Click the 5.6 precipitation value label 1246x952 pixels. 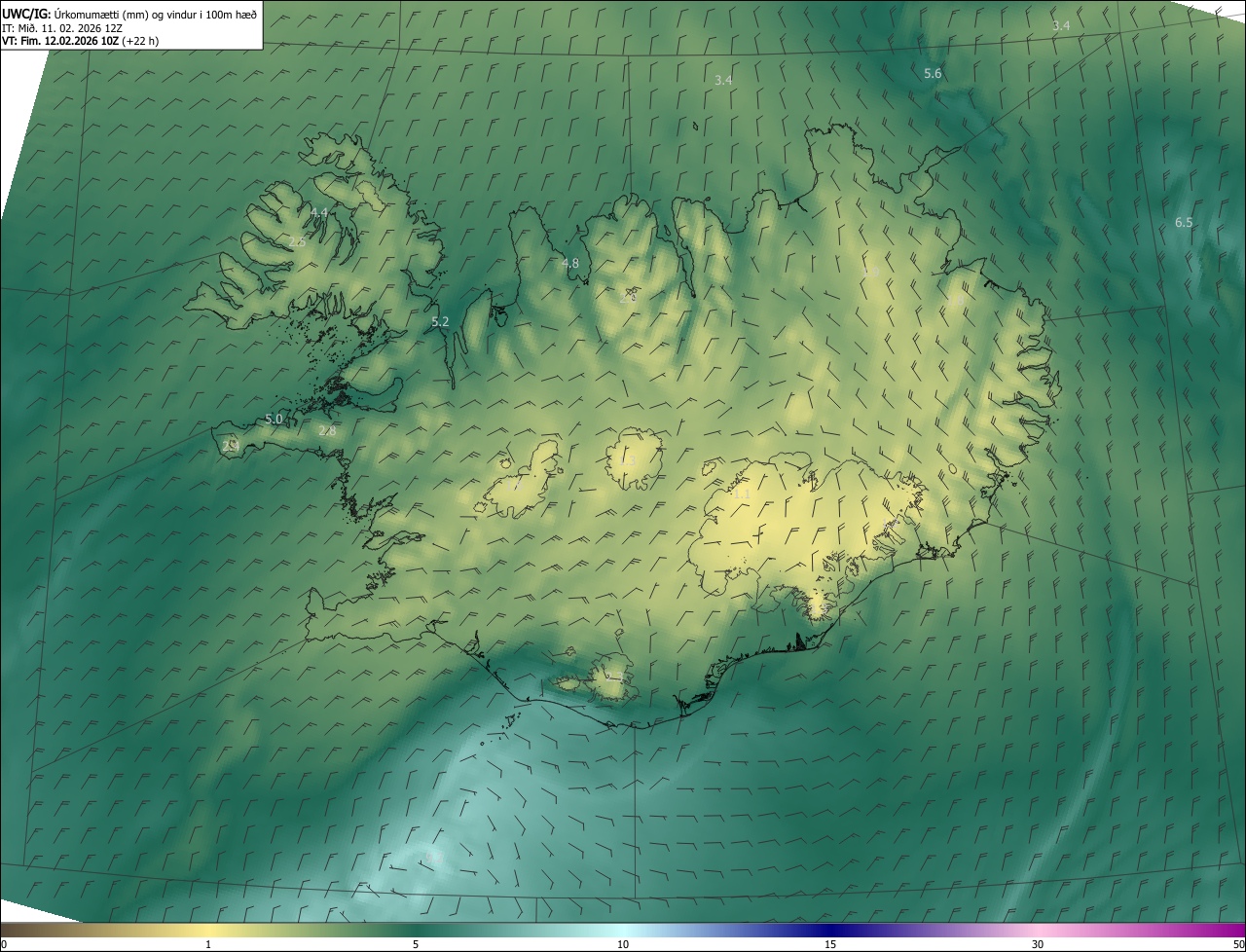point(933,74)
